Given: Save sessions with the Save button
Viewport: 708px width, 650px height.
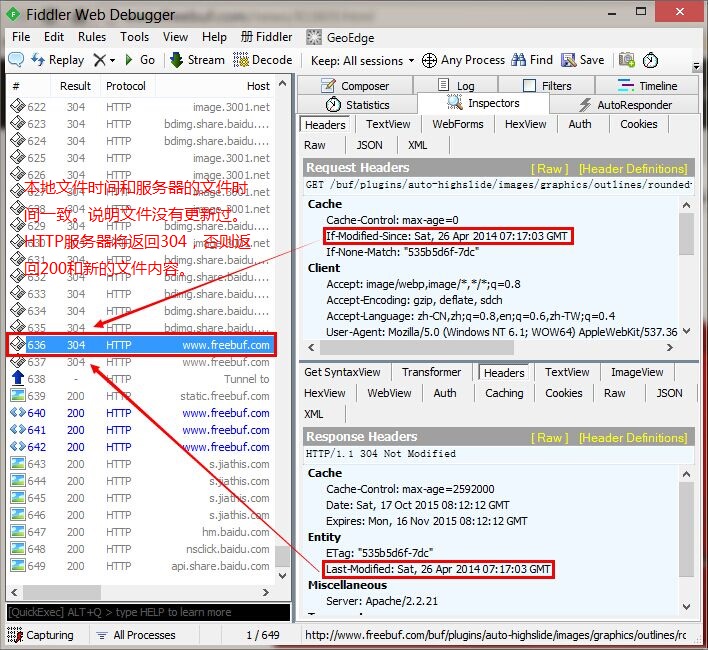Looking at the screenshot, I should (582, 60).
